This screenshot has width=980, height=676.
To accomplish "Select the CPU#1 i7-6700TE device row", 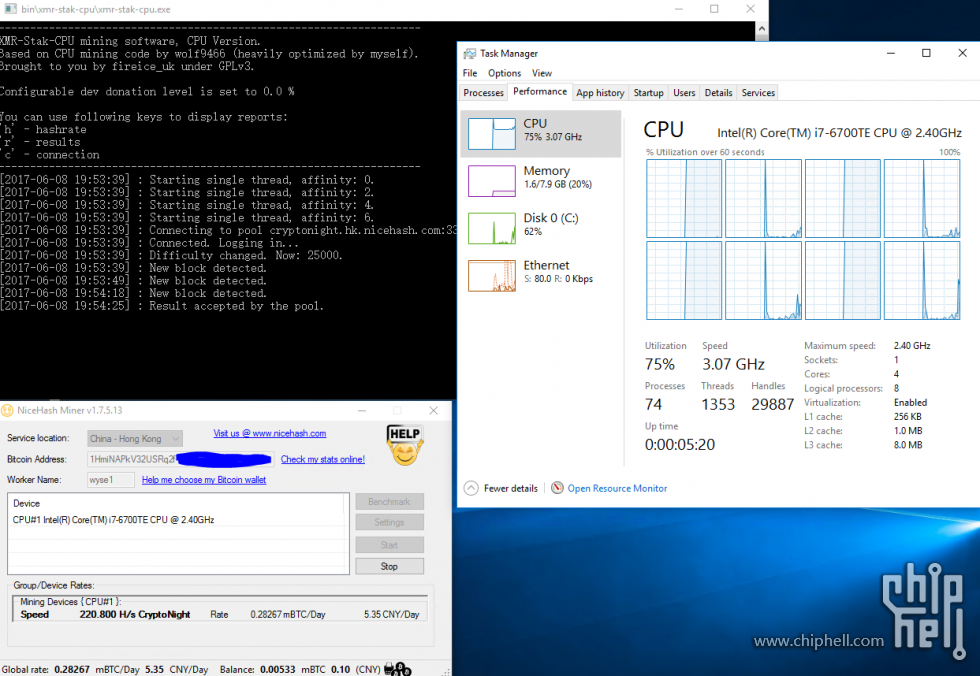I will point(177,520).
